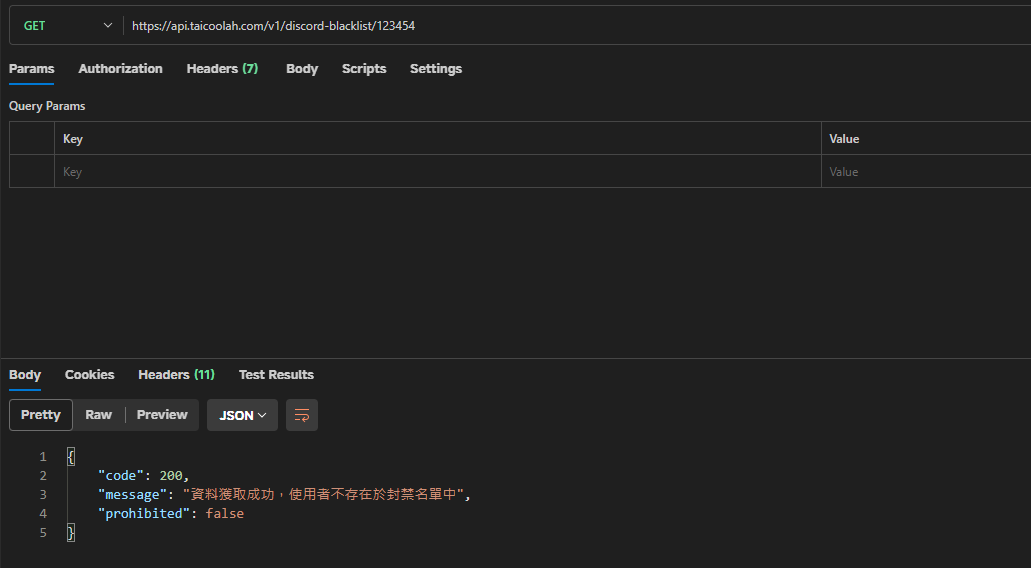Select the response Body tab
This screenshot has height=568, width=1031.
pyautogui.click(x=25, y=375)
